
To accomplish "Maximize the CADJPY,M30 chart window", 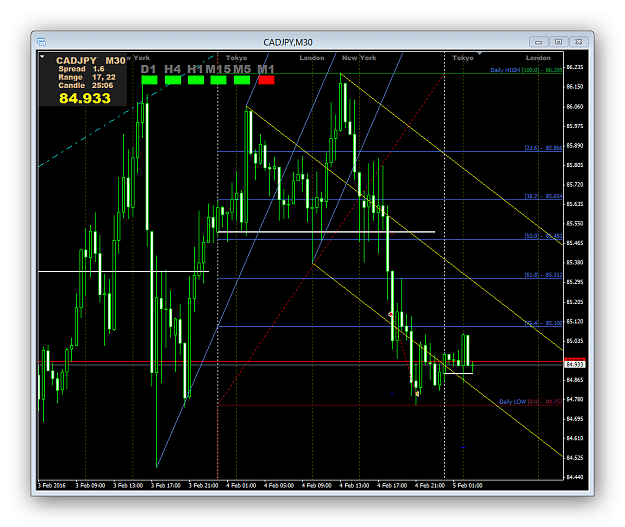I will tap(558, 42).
